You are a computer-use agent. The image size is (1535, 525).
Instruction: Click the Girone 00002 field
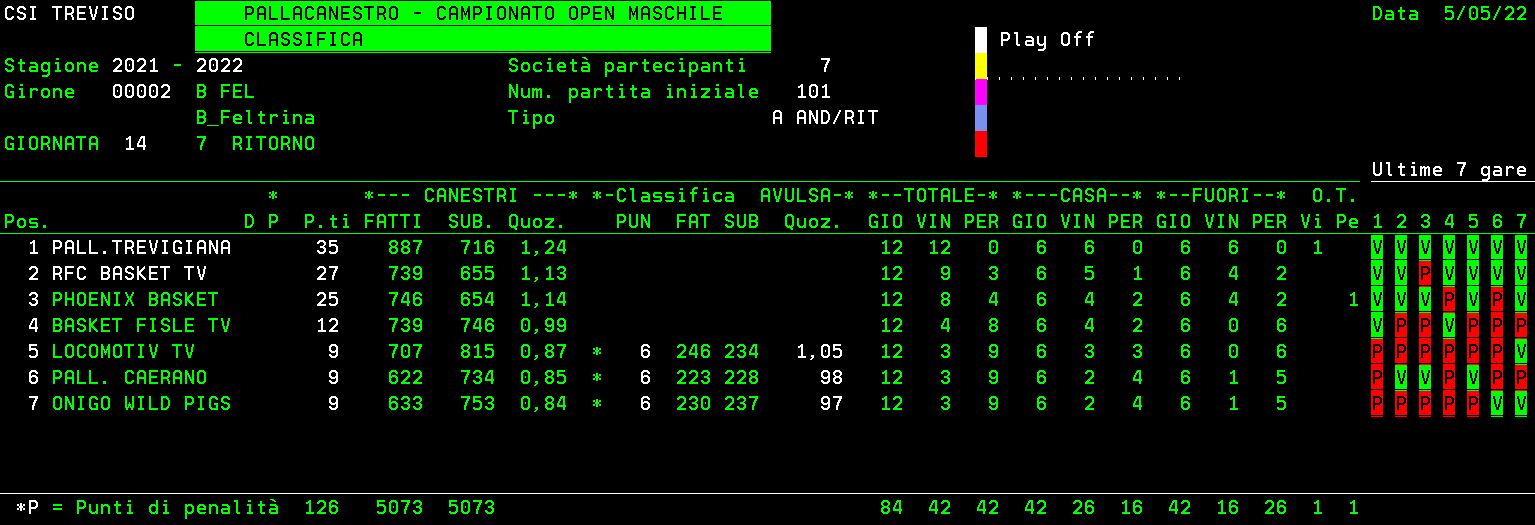135,92
